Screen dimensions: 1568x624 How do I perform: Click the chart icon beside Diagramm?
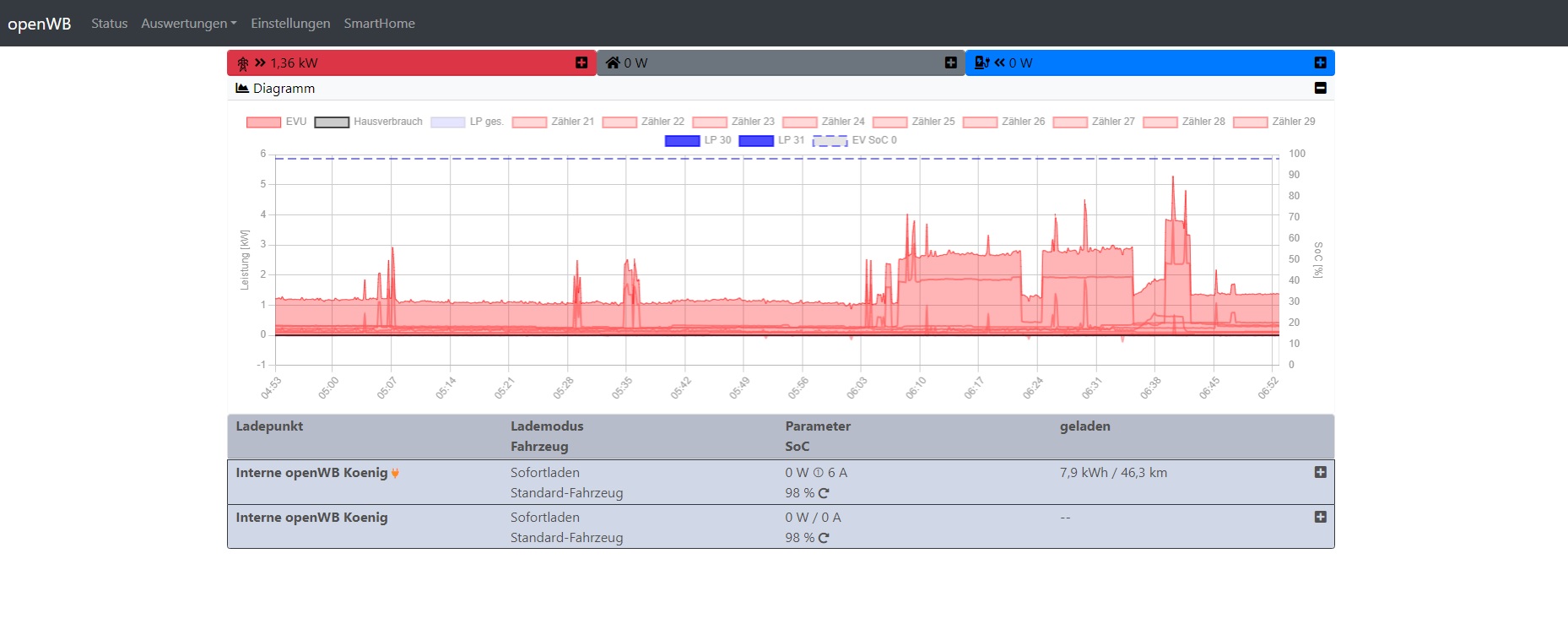242,89
